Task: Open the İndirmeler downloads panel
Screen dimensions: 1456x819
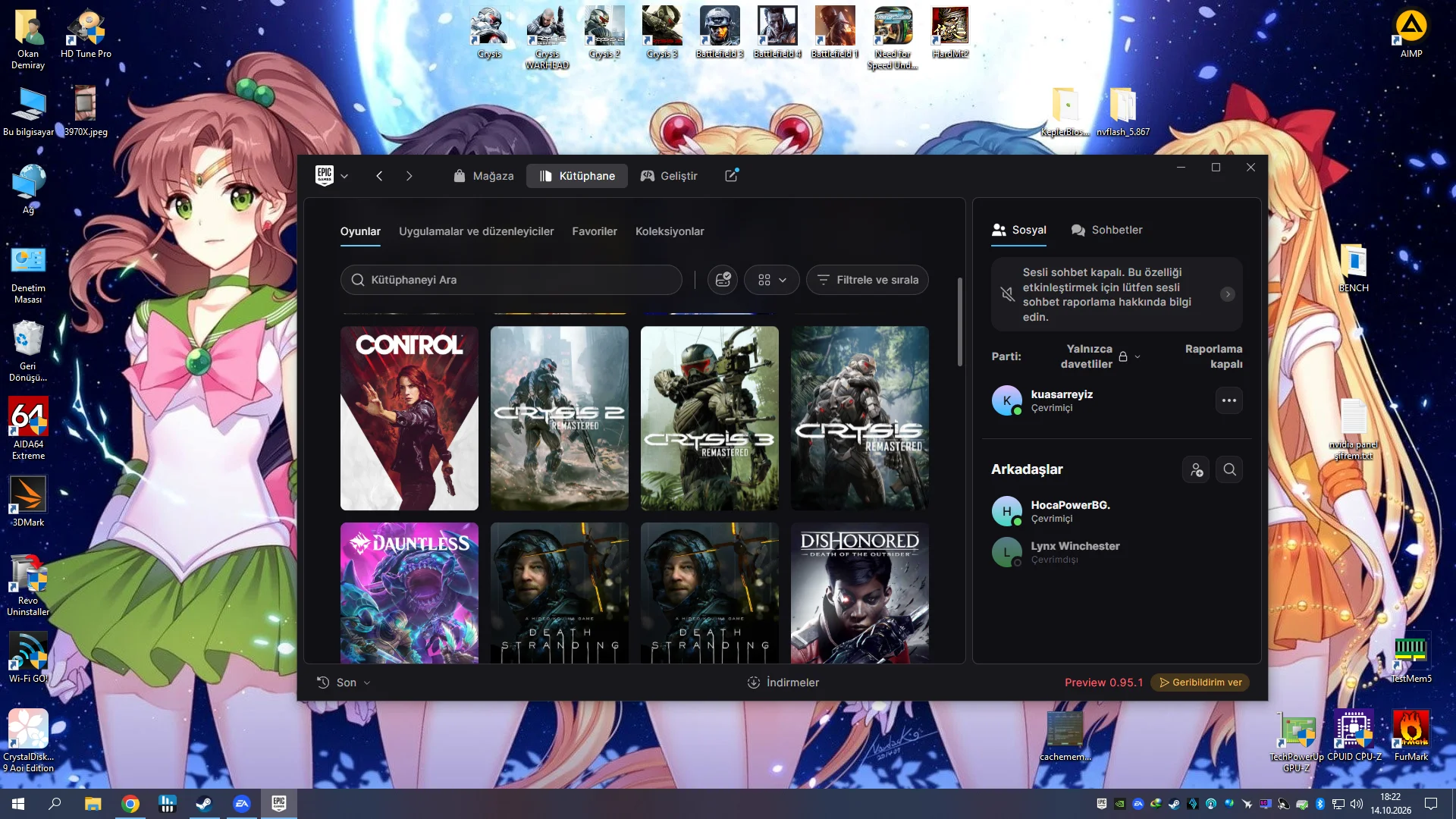Action: click(x=783, y=682)
